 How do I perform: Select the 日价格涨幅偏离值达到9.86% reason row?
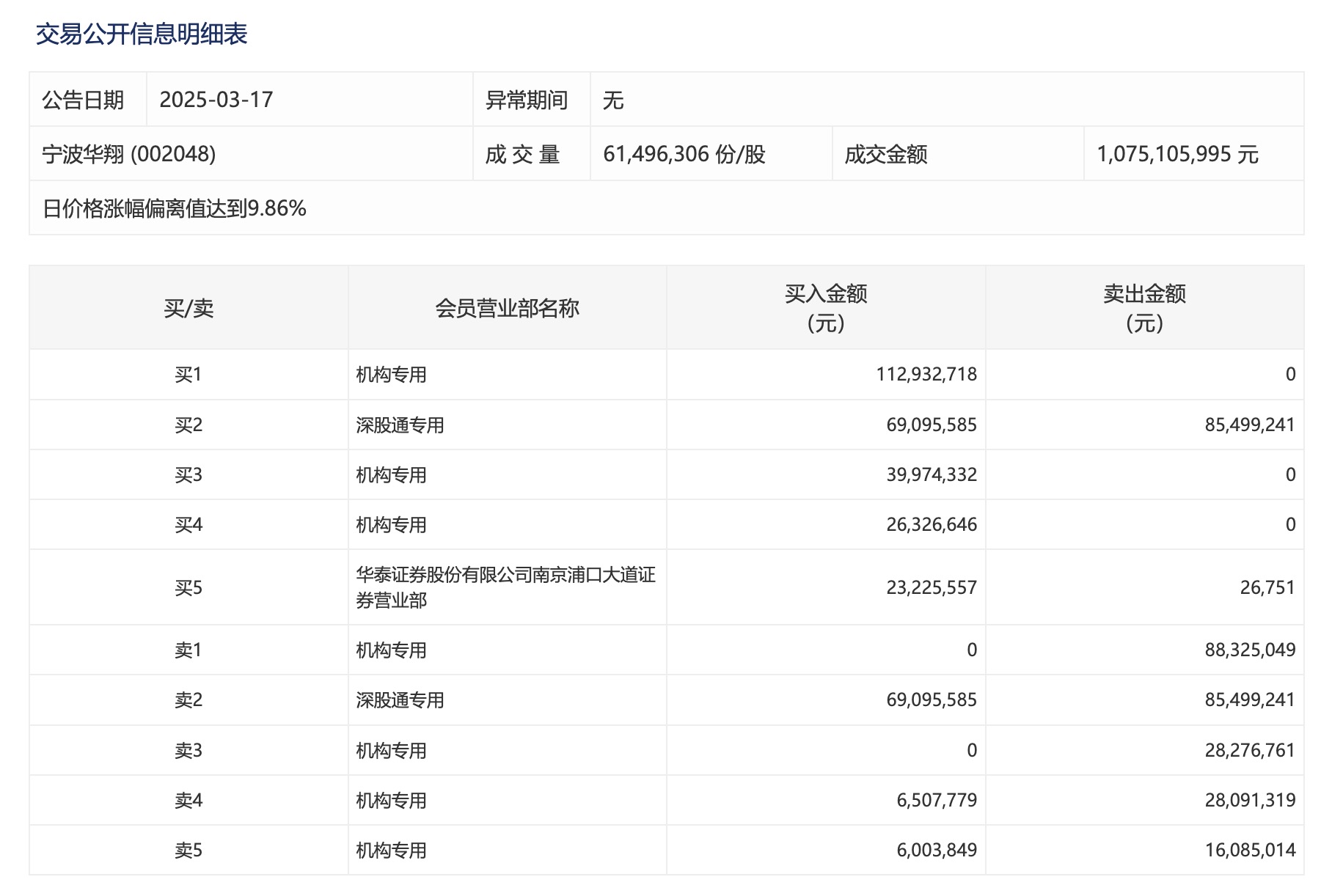pyautogui.click(x=175, y=209)
